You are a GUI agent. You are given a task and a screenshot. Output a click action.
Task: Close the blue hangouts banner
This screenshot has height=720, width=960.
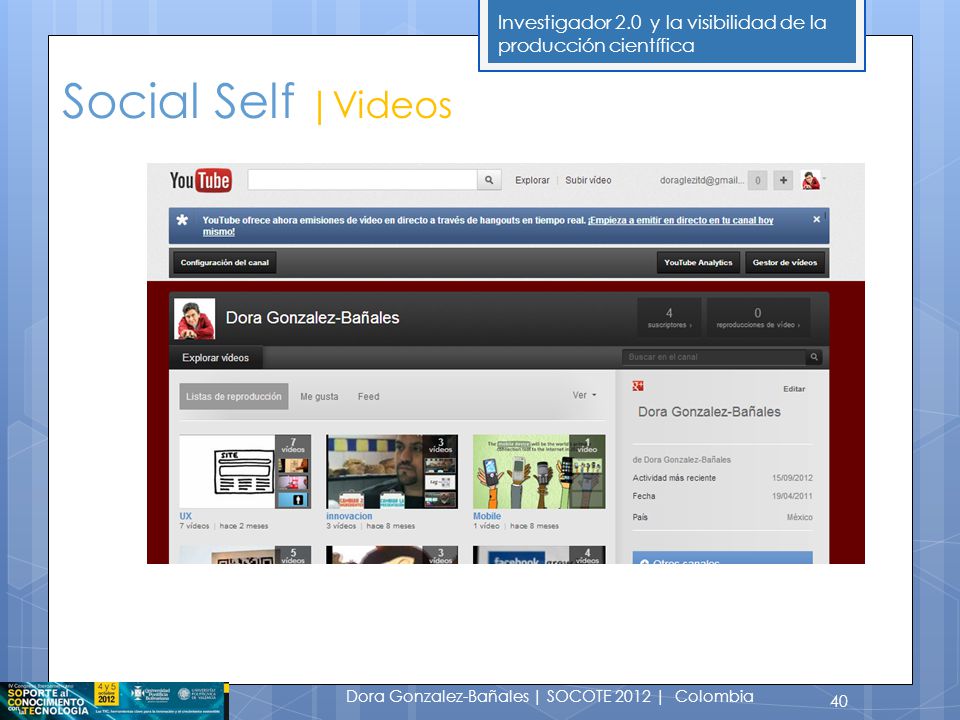pos(816,219)
